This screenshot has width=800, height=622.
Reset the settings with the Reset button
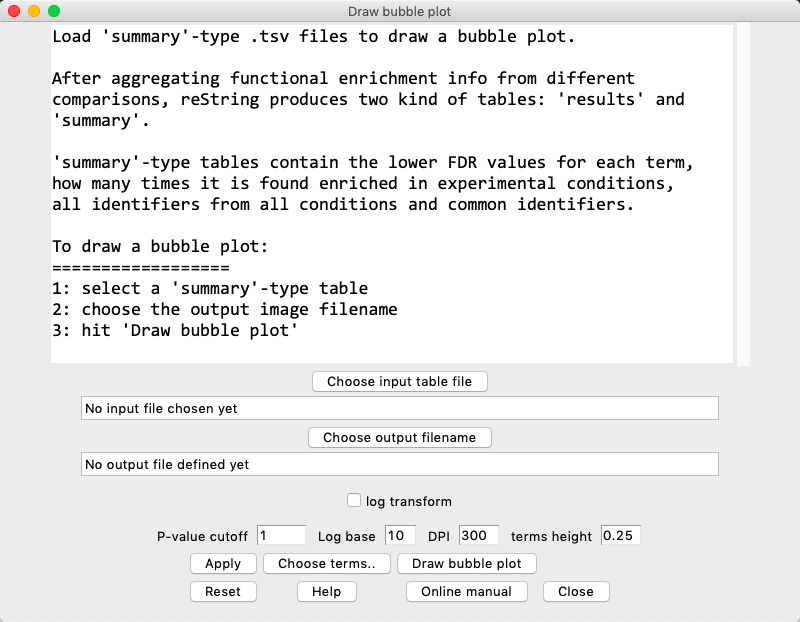pyautogui.click(x=222, y=591)
